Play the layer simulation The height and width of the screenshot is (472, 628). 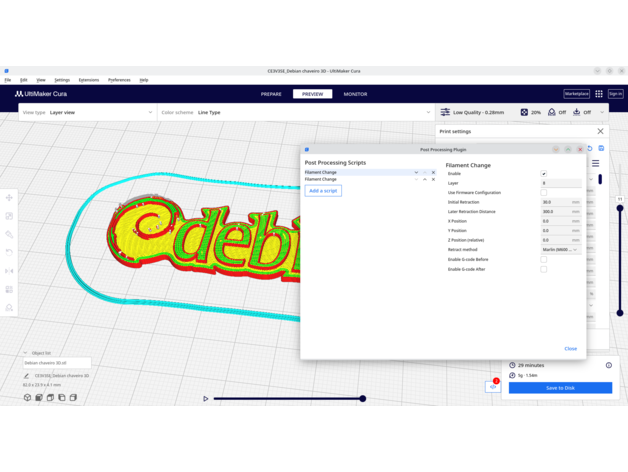click(x=205, y=399)
